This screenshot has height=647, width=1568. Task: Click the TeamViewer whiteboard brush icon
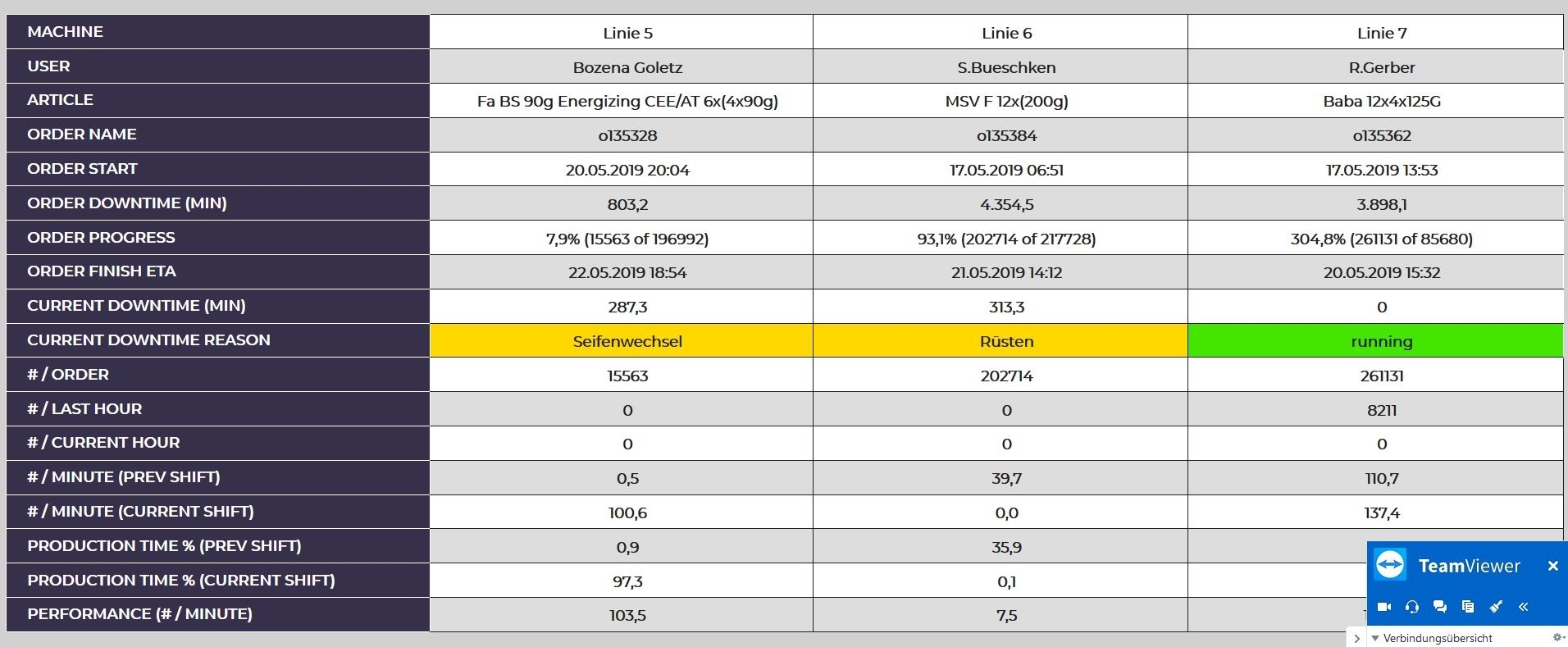1496,607
